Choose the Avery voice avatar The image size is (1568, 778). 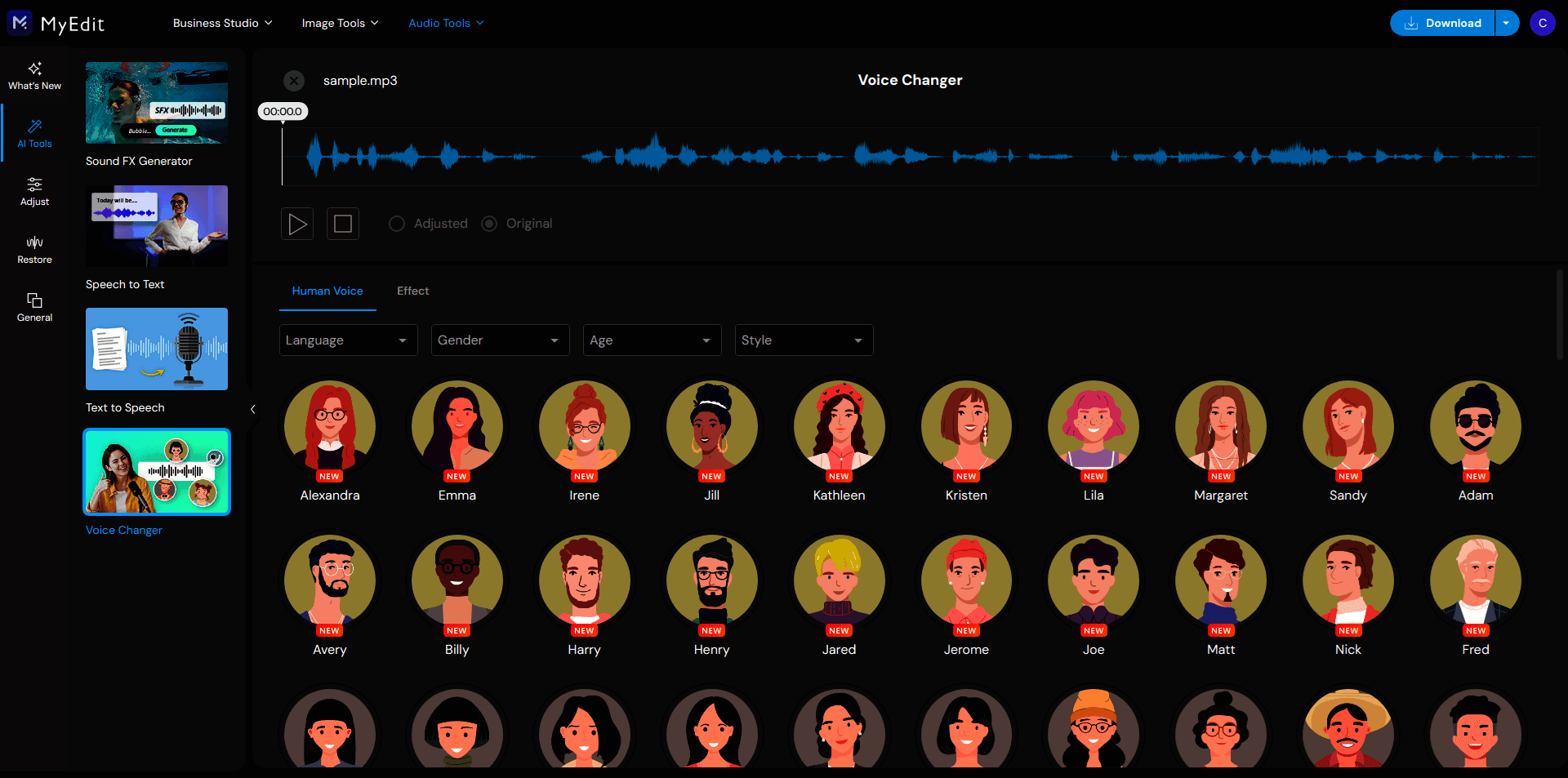tap(330, 580)
